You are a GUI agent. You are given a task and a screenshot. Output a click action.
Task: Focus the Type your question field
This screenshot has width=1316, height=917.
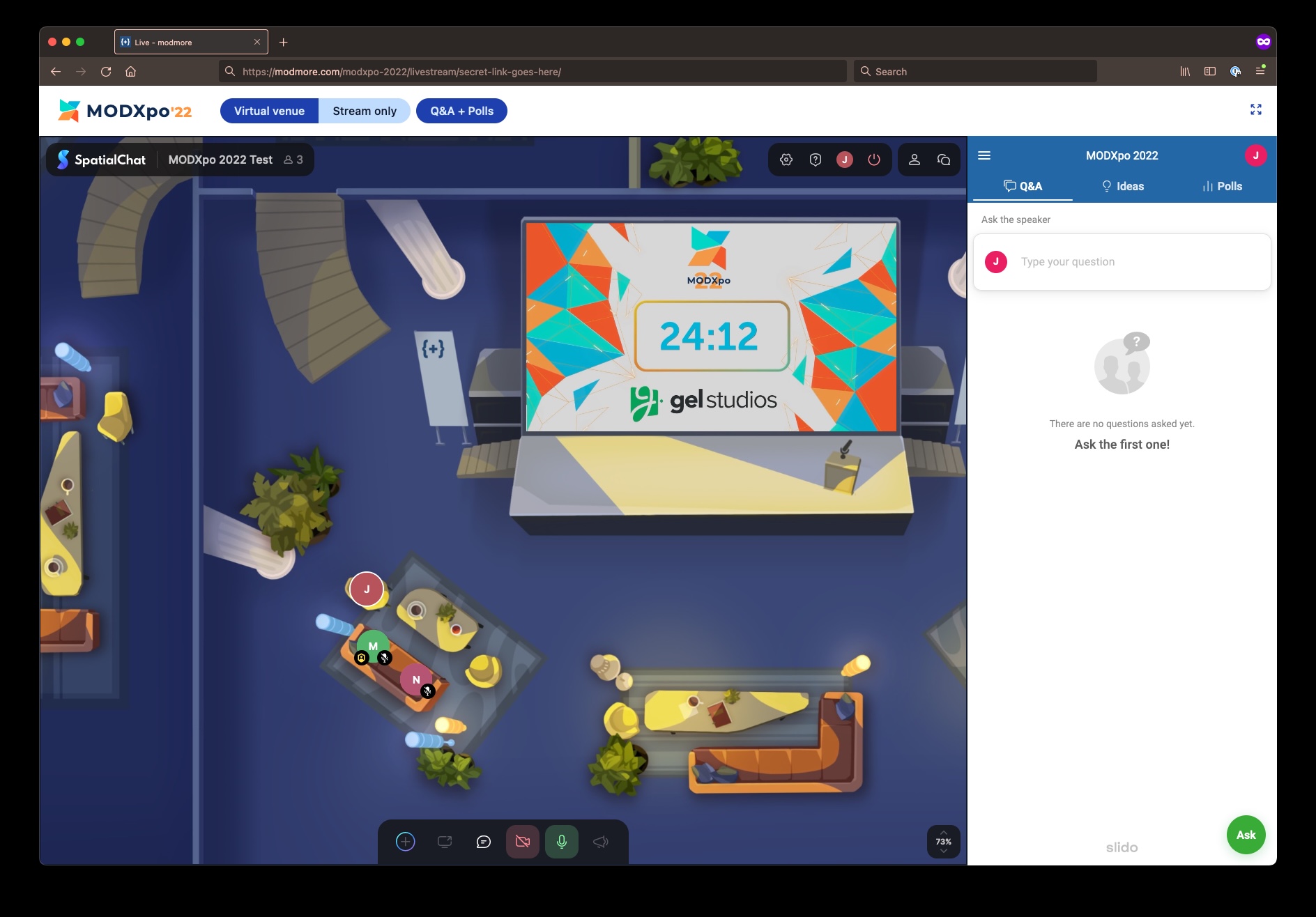1122,262
